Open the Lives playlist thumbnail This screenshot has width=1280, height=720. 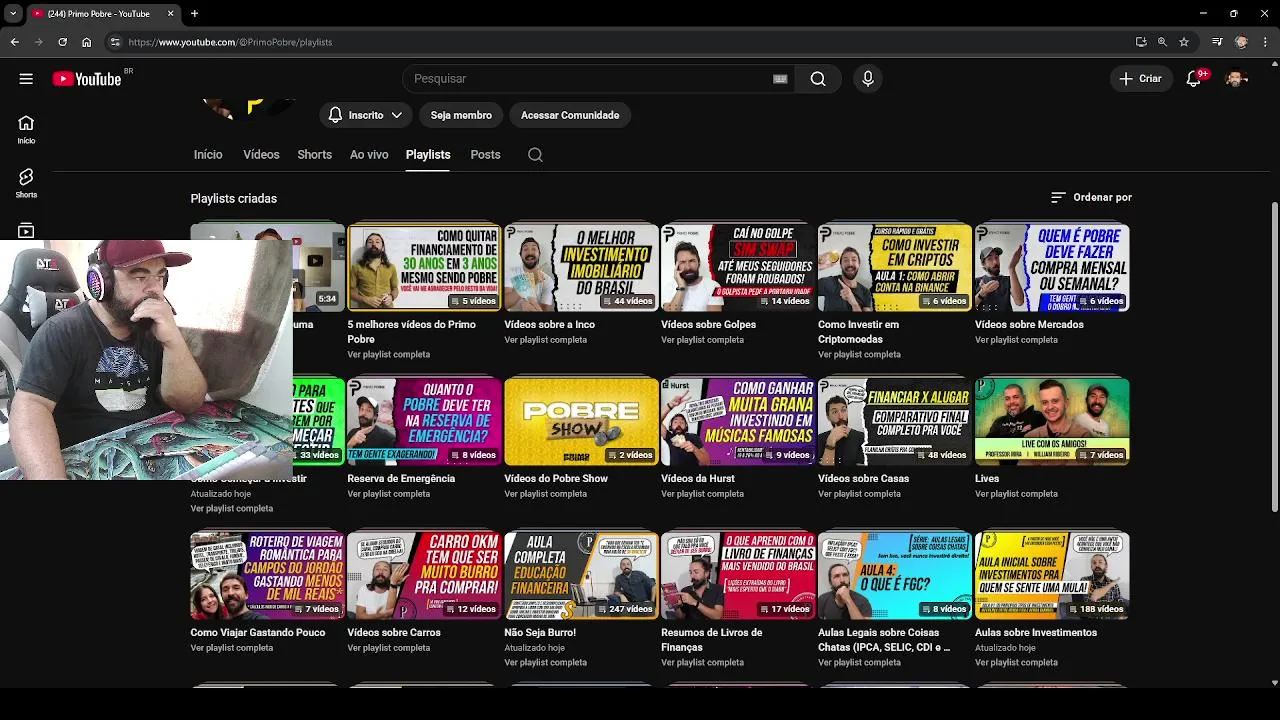pos(1052,422)
